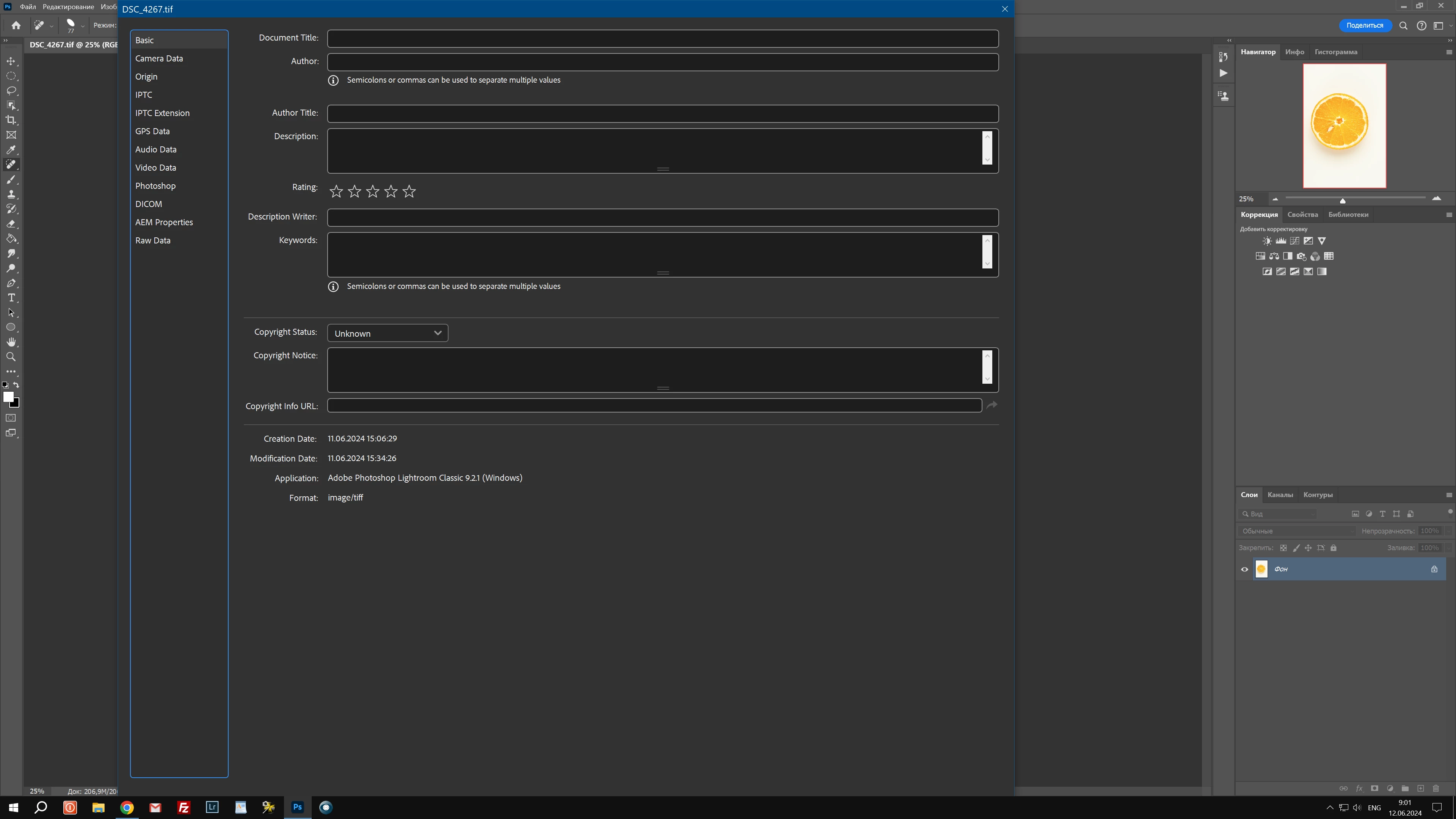
Task: Click the Brightness/Contrast adjustment icon
Action: pyautogui.click(x=1267, y=241)
